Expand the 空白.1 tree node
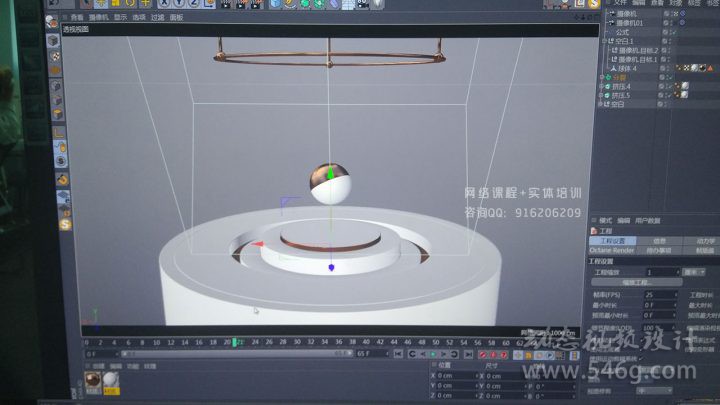The image size is (720, 405). click(x=604, y=41)
